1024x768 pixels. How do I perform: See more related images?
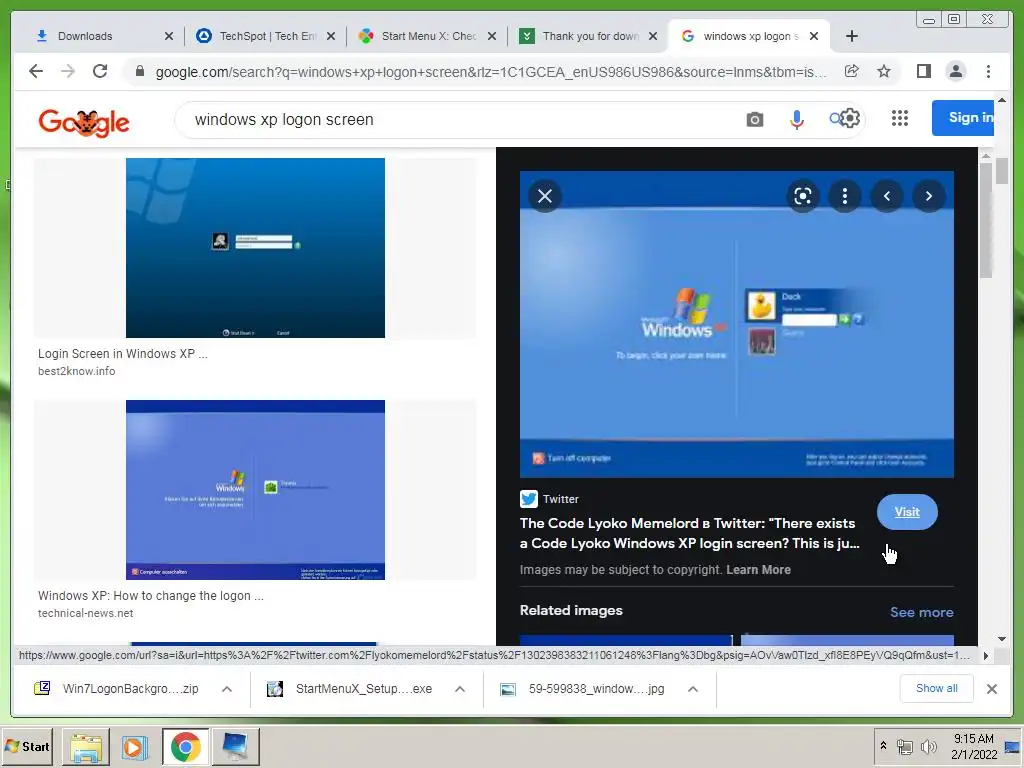[921, 613]
